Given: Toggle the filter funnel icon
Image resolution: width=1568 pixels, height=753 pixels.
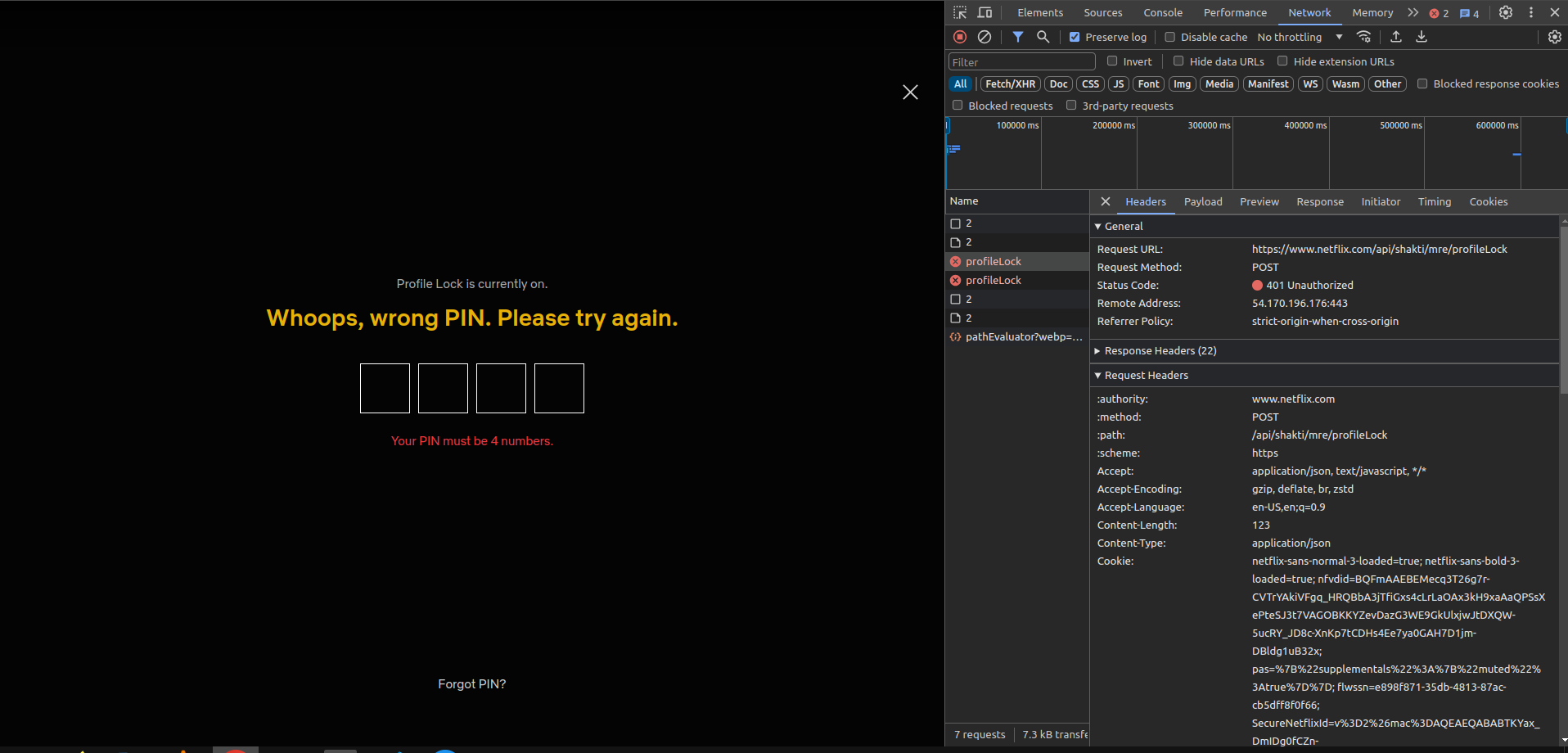Looking at the screenshot, I should click(1017, 37).
